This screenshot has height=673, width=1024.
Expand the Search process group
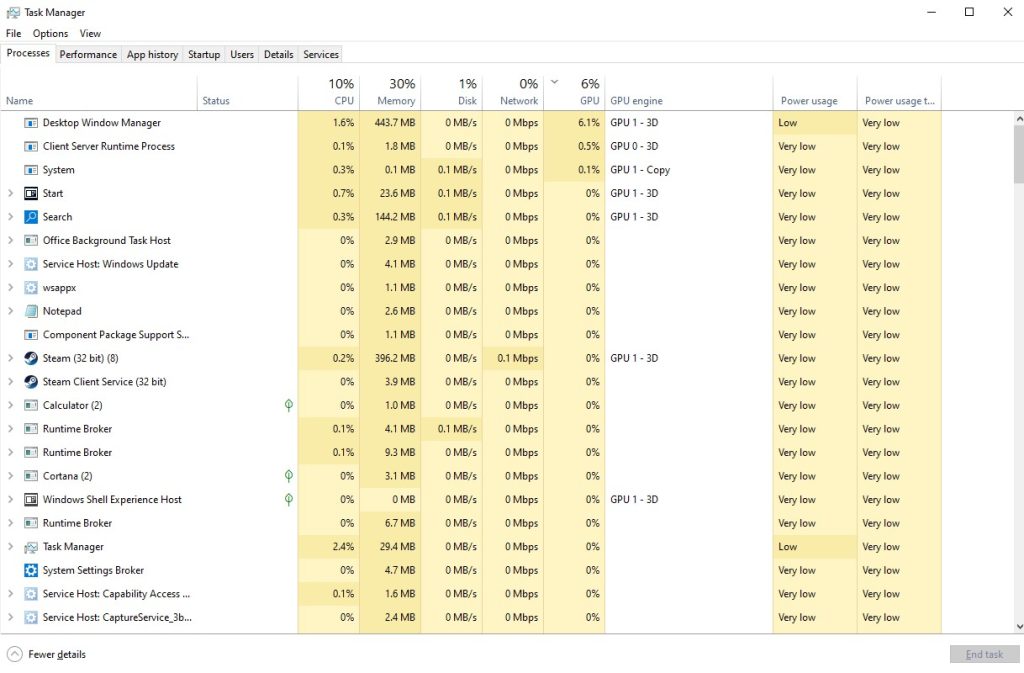(x=10, y=217)
